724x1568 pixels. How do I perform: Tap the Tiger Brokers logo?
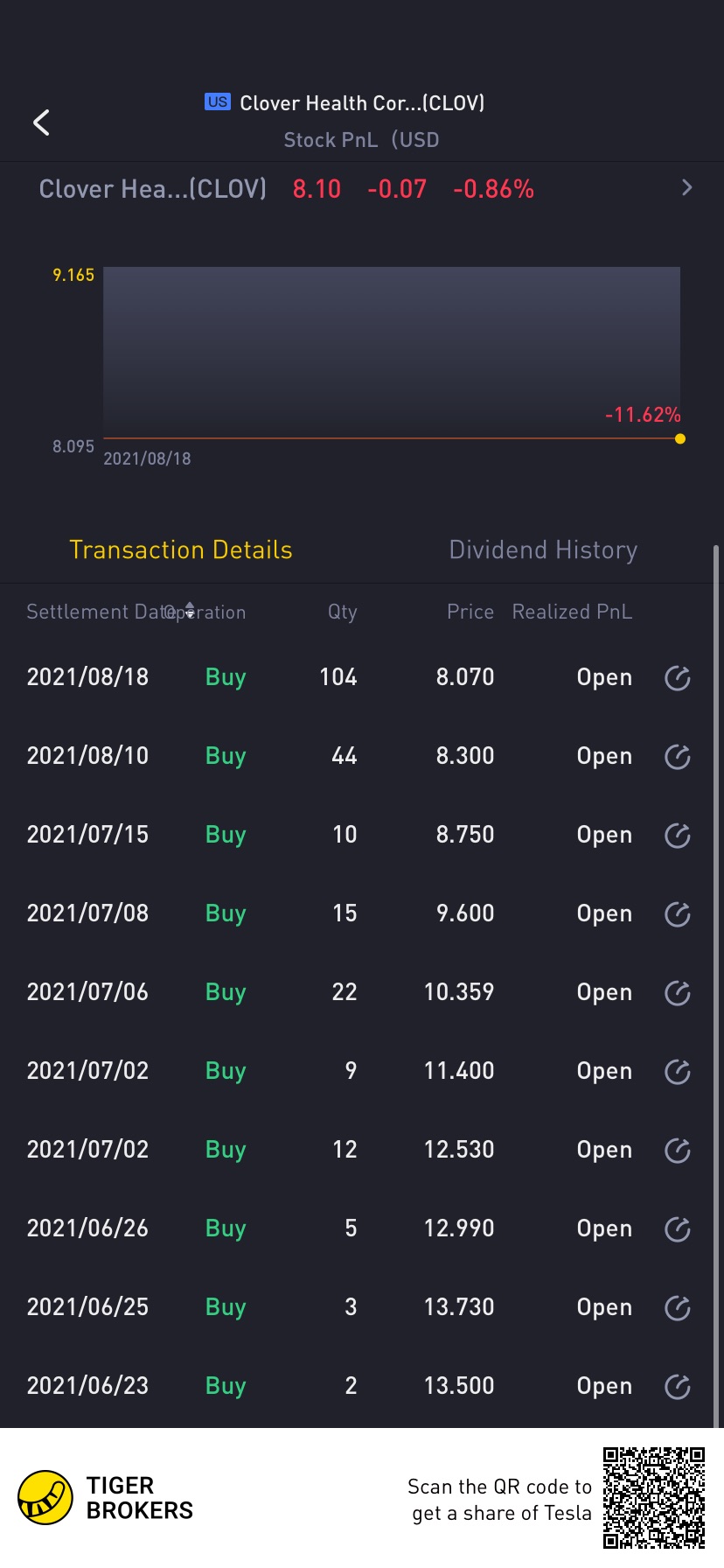pos(45,1498)
